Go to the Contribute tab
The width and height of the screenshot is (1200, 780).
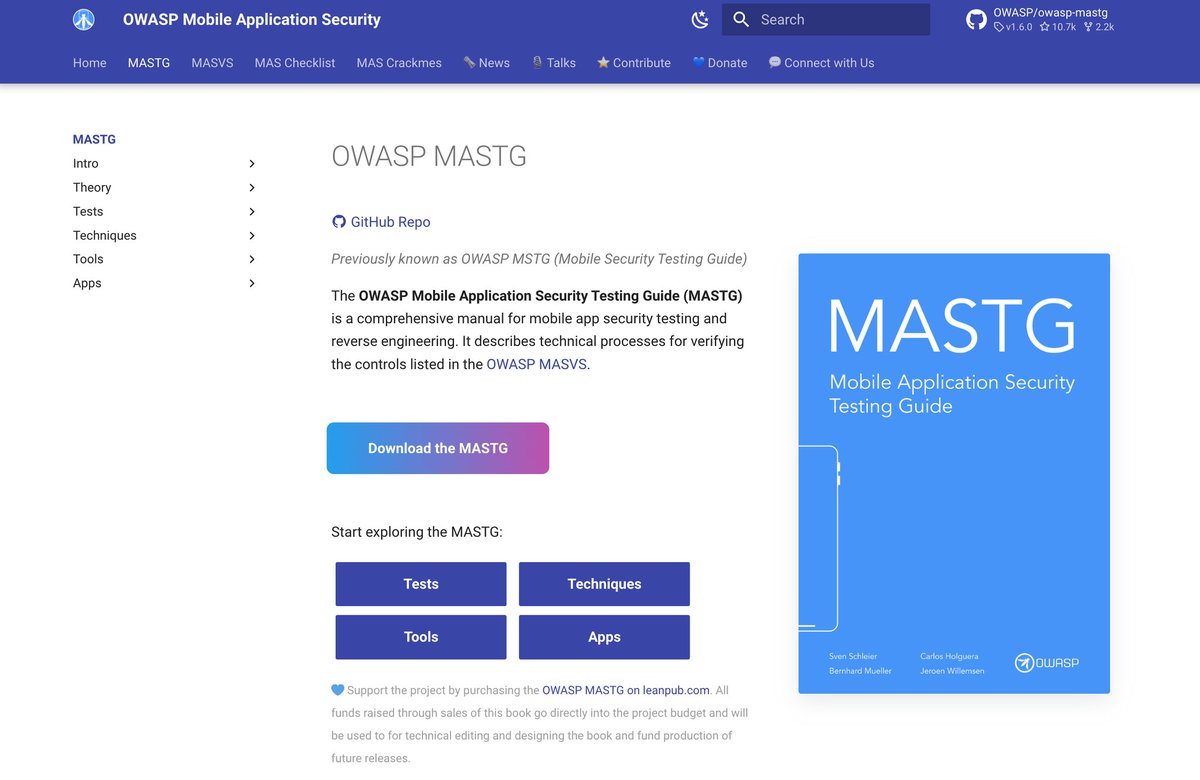pyautogui.click(x=634, y=63)
